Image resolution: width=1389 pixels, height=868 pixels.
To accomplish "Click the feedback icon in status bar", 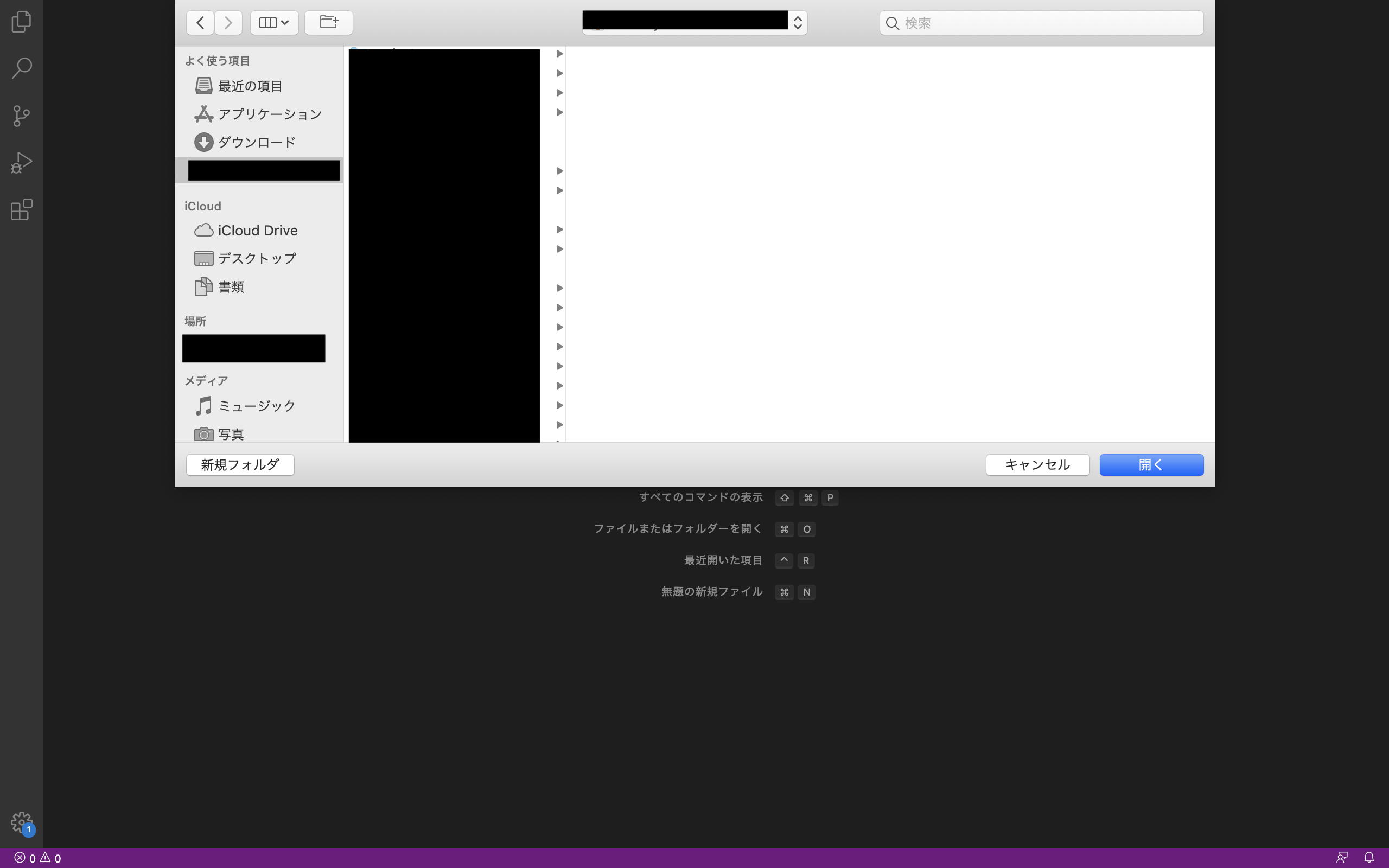I will coord(1341,858).
